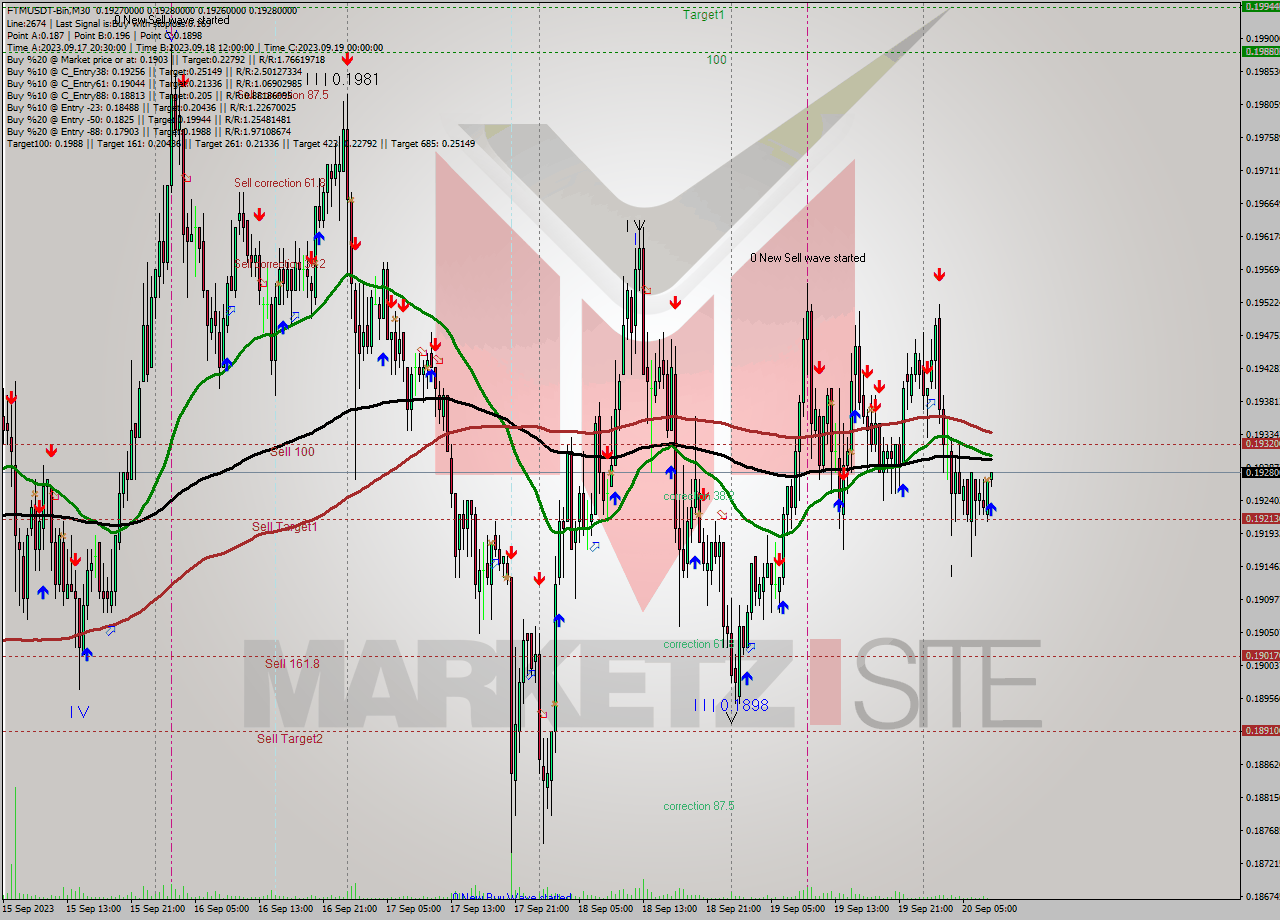
Task: Click the blue 'I V' label at chart bottom-left
Action: tap(80, 712)
